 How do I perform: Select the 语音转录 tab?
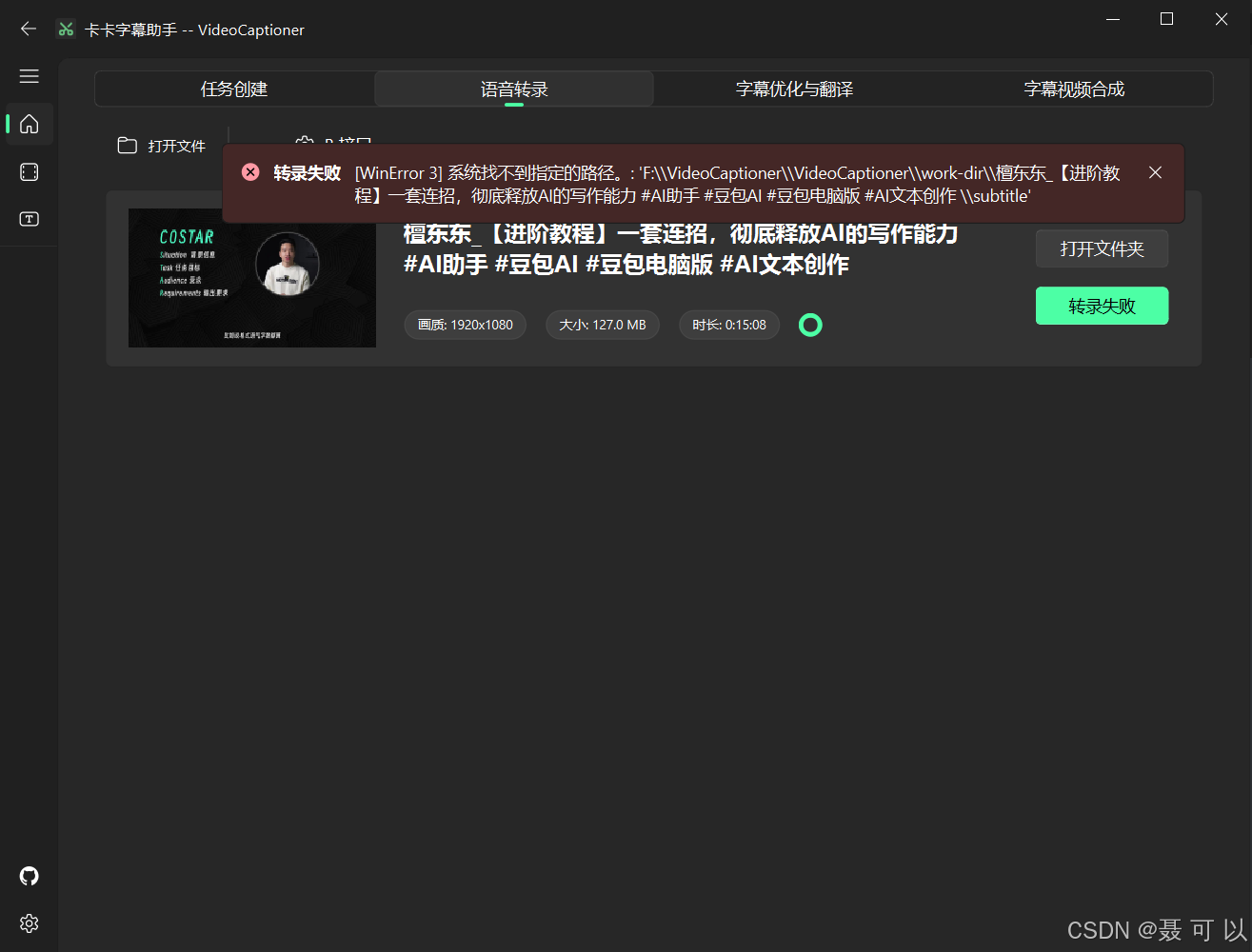point(514,89)
